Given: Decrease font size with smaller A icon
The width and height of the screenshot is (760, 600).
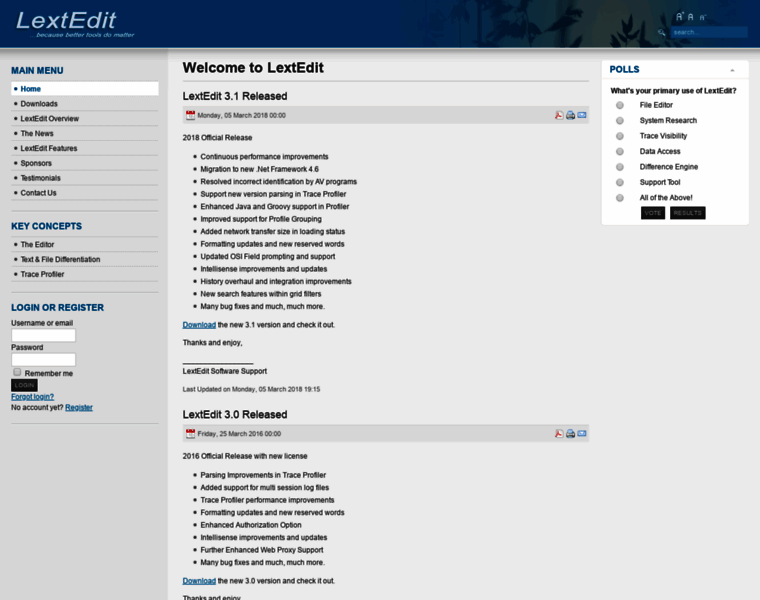Looking at the screenshot, I should [702, 17].
